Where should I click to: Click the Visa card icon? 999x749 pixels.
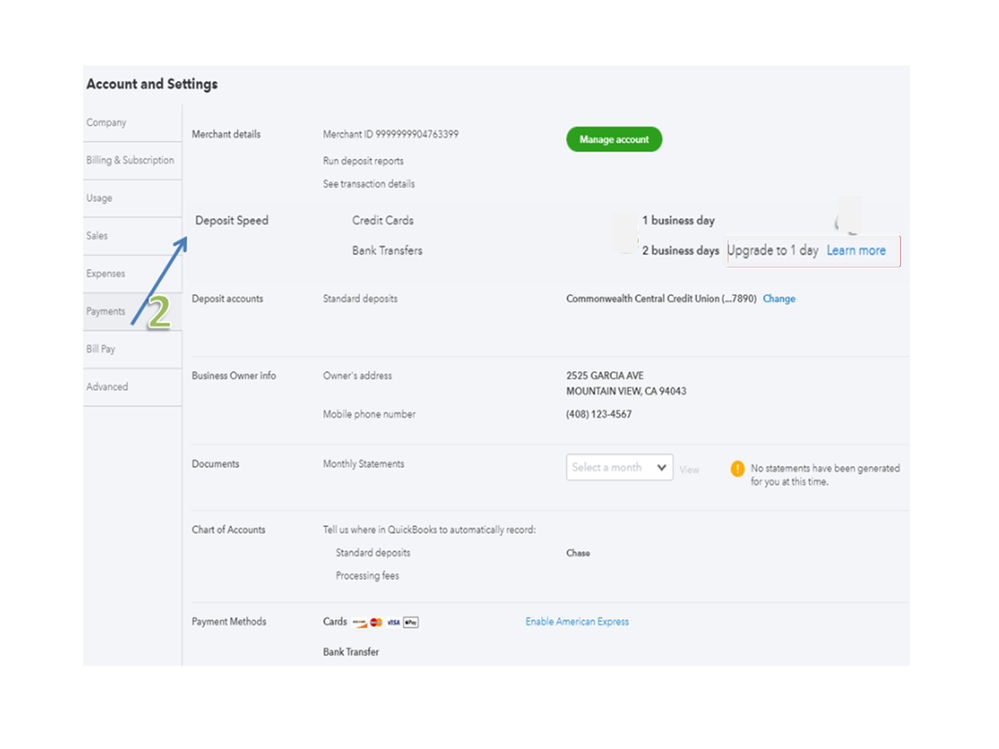pyautogui.click(x=394, y=622)
